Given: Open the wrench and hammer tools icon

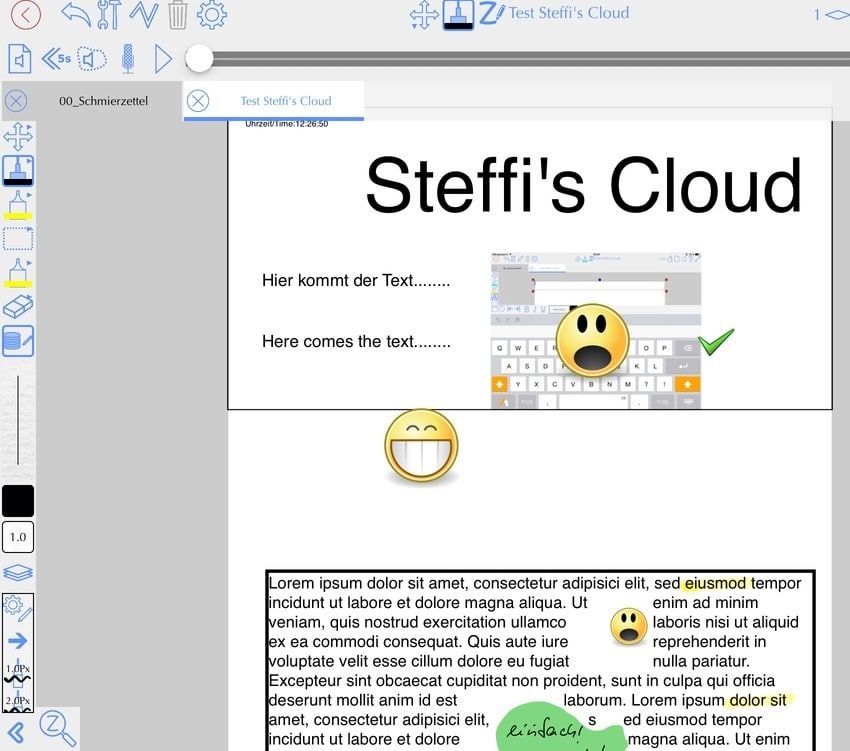Looking at the screenshot, I should click(110, 14).
